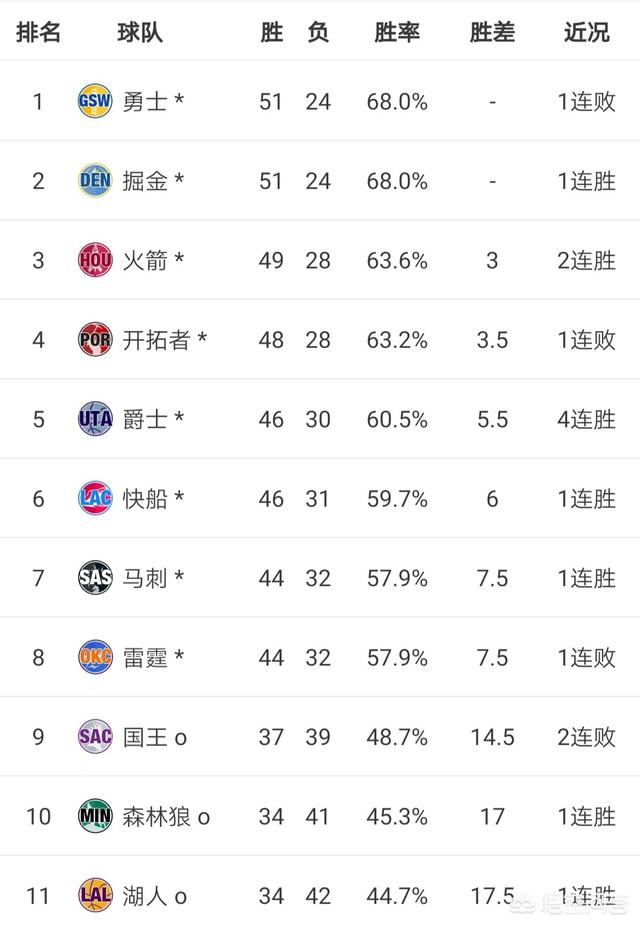Click the Spurs SAS team logo

[95, 578]
